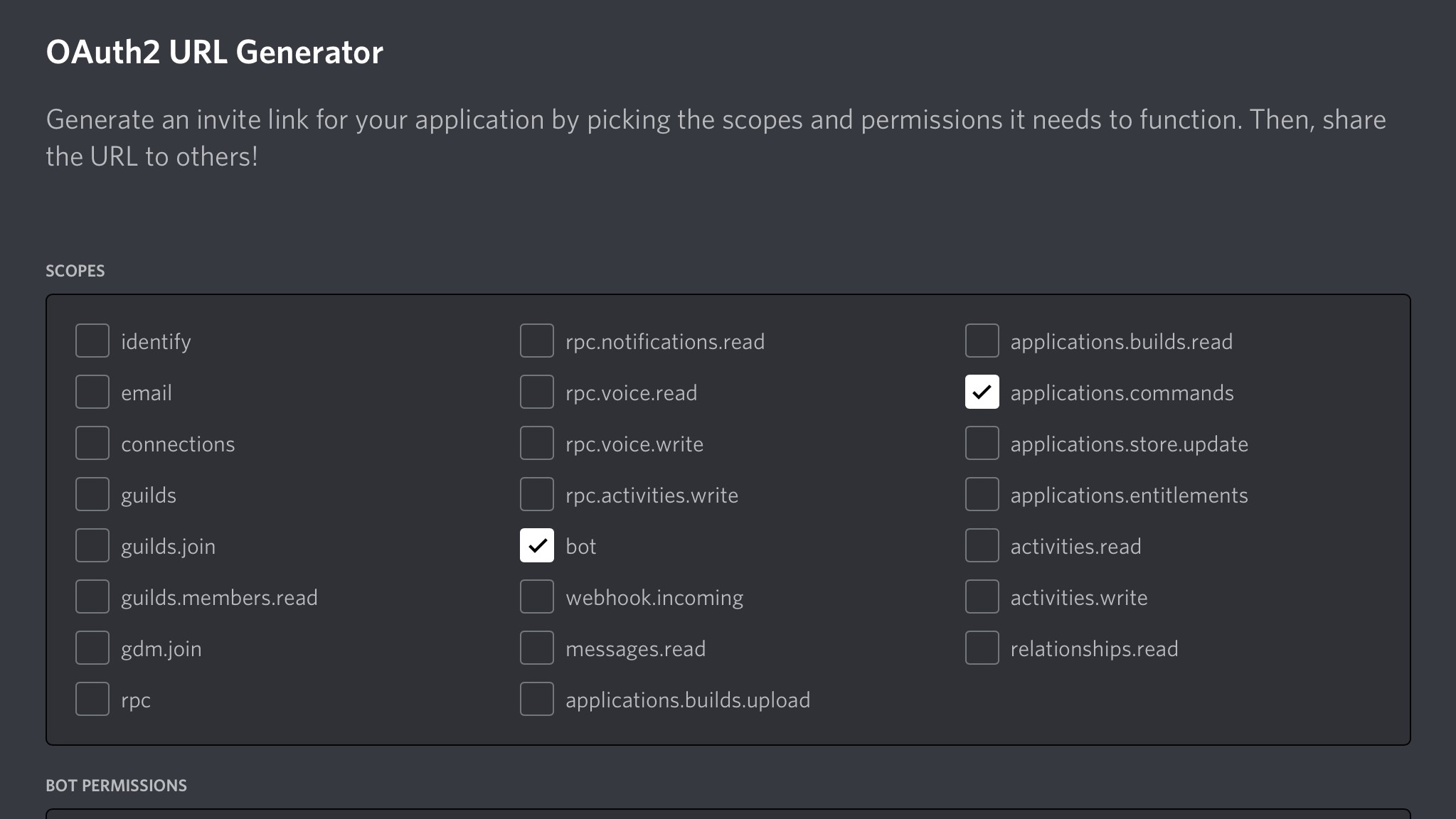Check rpc.activities.write scope
Image resolution: width=1456 pixels, height=819 pixels.
(537, 494)
